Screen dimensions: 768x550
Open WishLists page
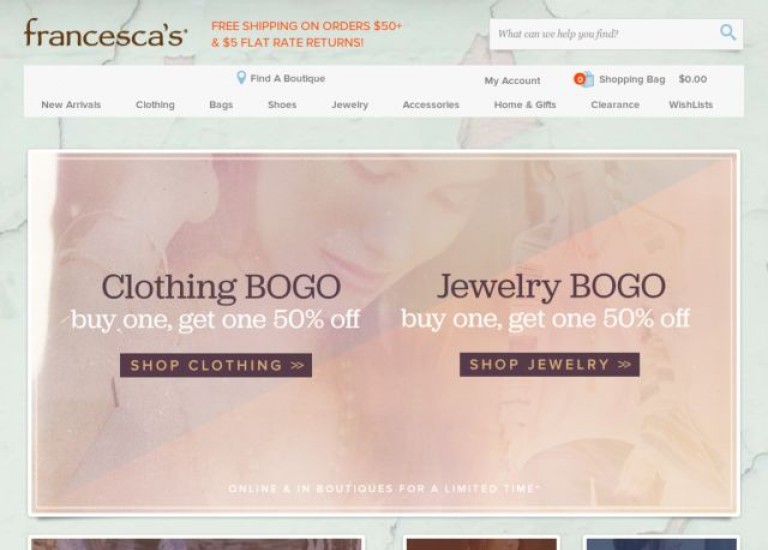tap(691, 105)
